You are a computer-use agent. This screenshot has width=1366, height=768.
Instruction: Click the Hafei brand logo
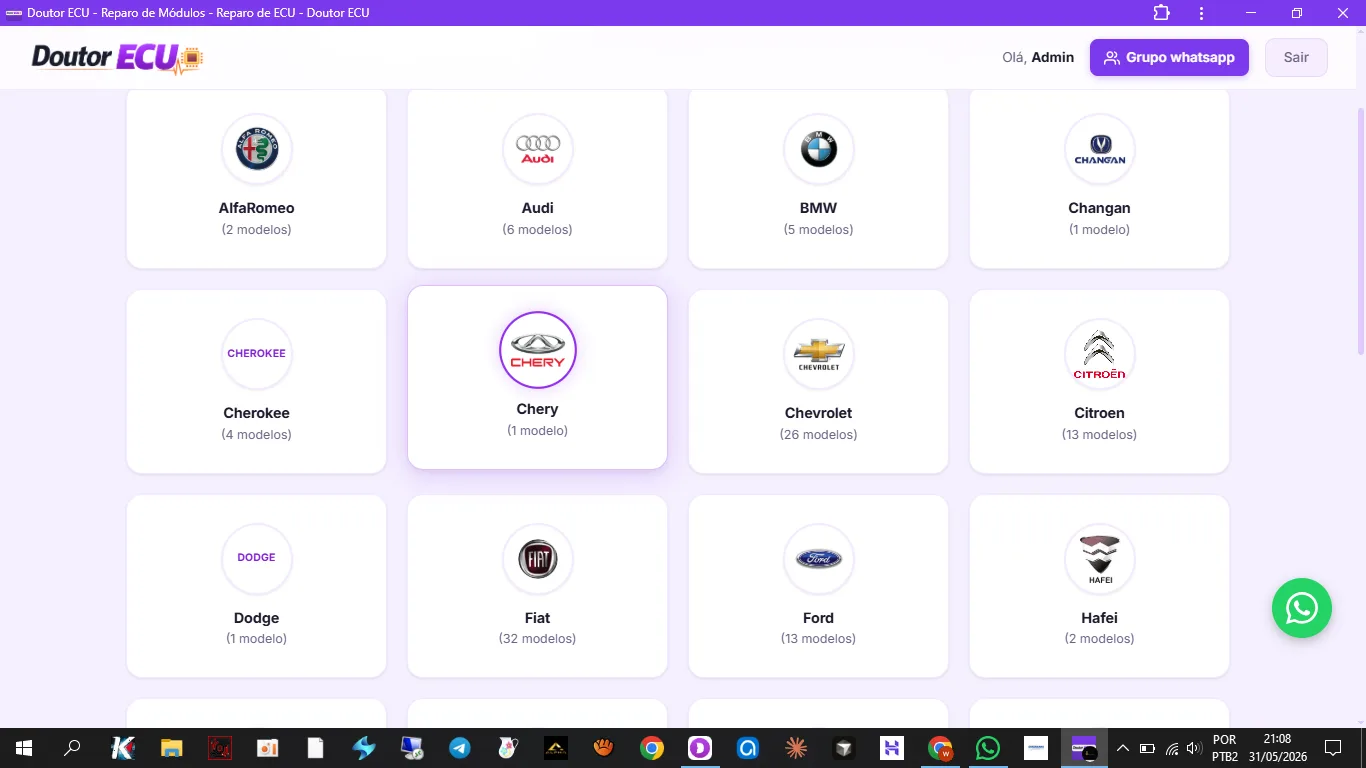(x=1100, y=558)
